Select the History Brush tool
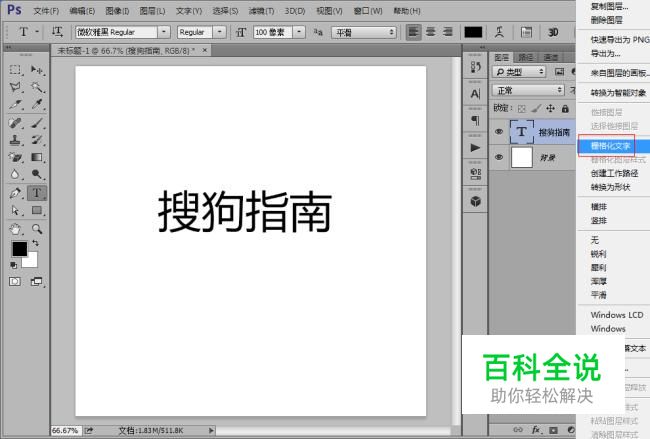The image size is (650, 439). coord(37,140)
